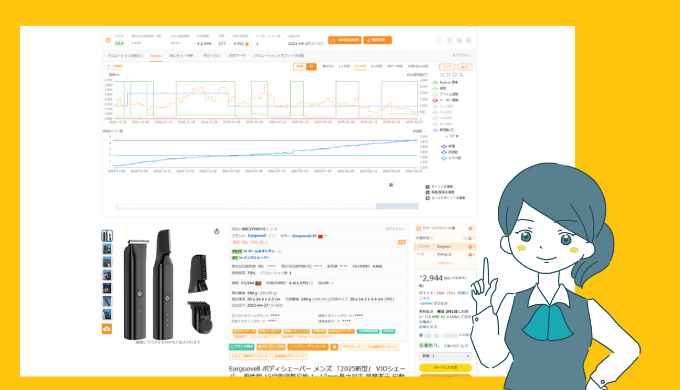The height and width of the screenshot is (390, 680).
Task: Select the orange grid chart-view button
Action: point(311,66)
